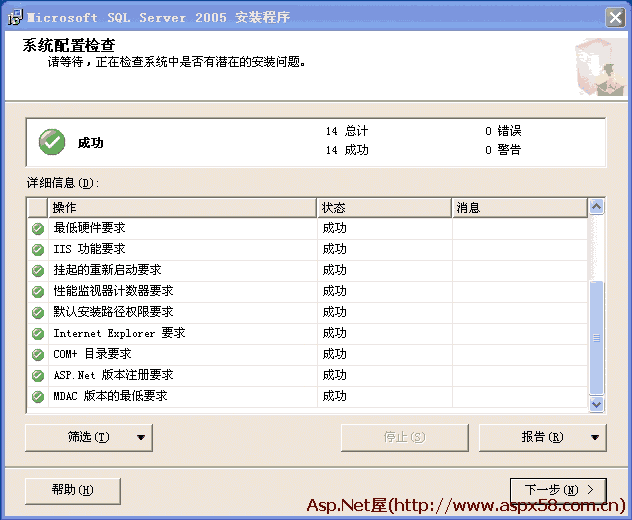Viewport: 632px width, 520px height.
Task: Click the disabled 停止(S) button
Action: pyautogui.click(x=405, y=437)
